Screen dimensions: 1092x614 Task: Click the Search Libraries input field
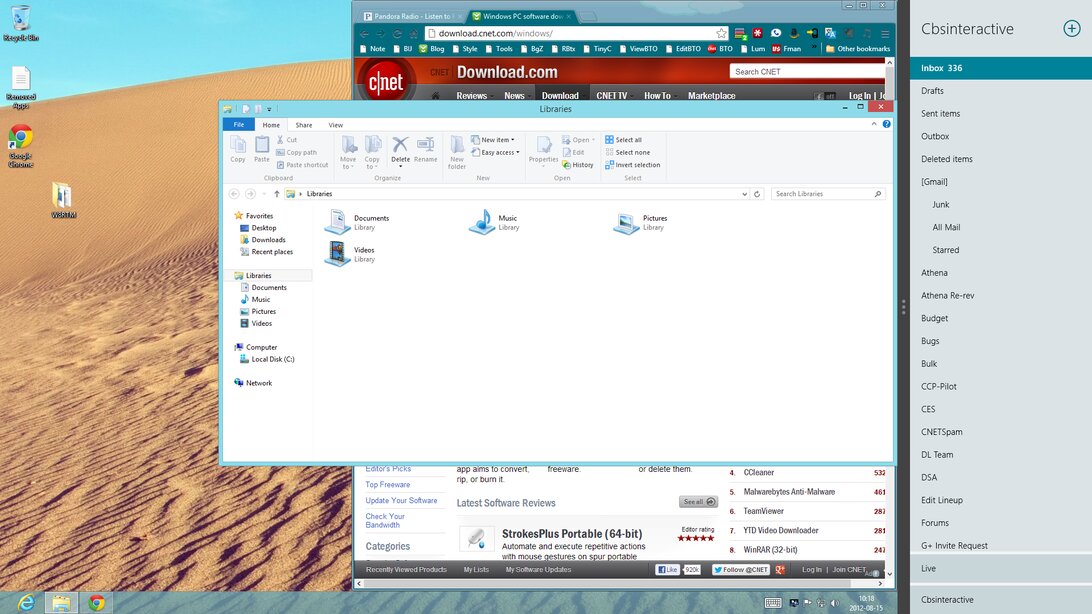pyautogui.click(x=822, y=194)
